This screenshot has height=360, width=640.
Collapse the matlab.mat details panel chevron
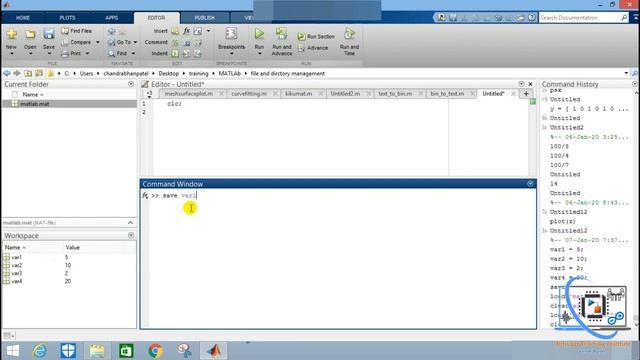click(130, 222)
